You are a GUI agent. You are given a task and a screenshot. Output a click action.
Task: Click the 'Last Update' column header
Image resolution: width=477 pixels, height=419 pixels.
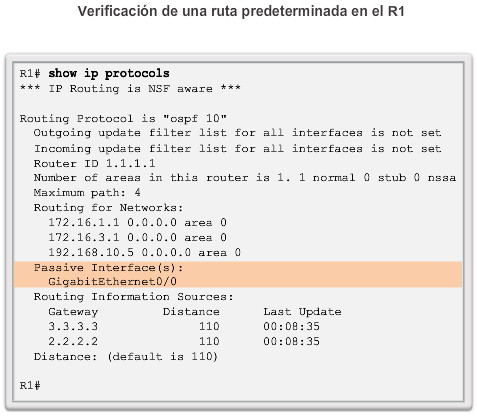coord(302,312)
